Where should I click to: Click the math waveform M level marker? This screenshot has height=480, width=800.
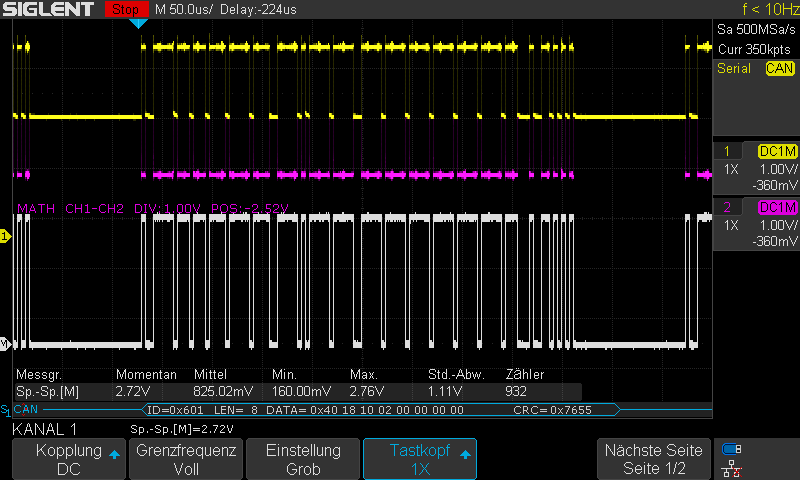coord(5,345)
